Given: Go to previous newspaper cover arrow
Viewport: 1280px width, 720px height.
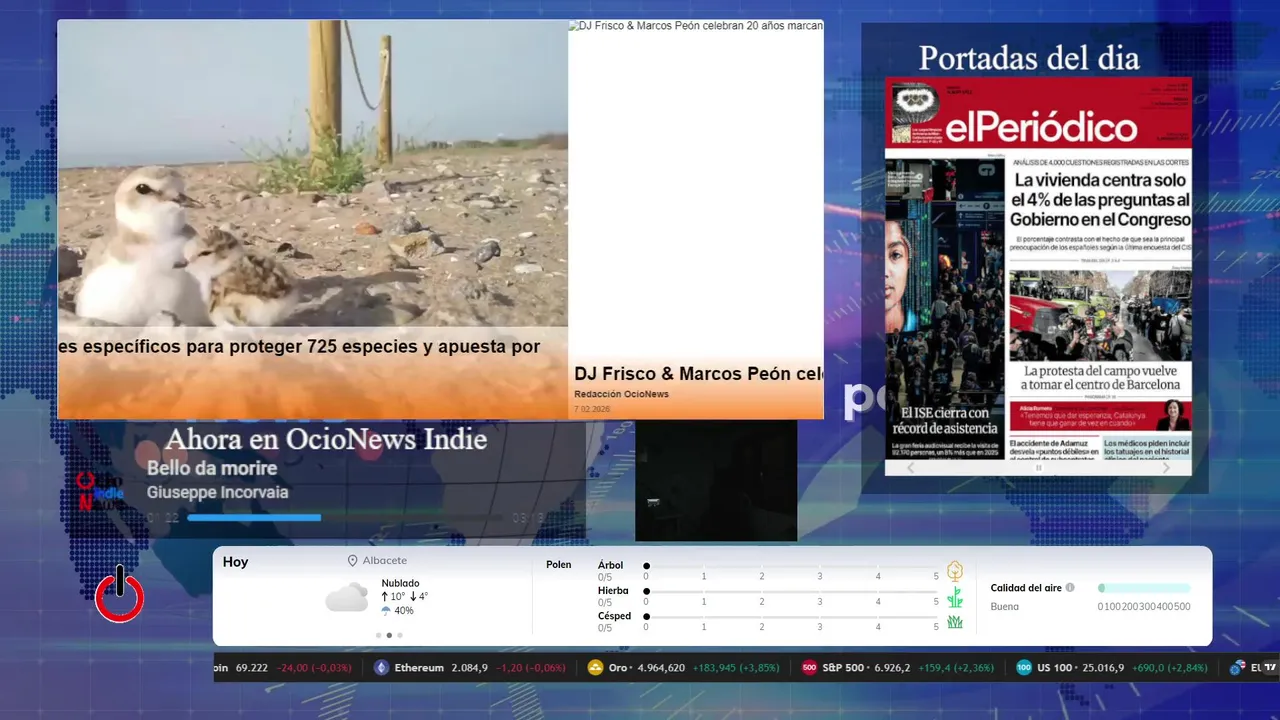Looking at the screenshot, I should (910, 467).
